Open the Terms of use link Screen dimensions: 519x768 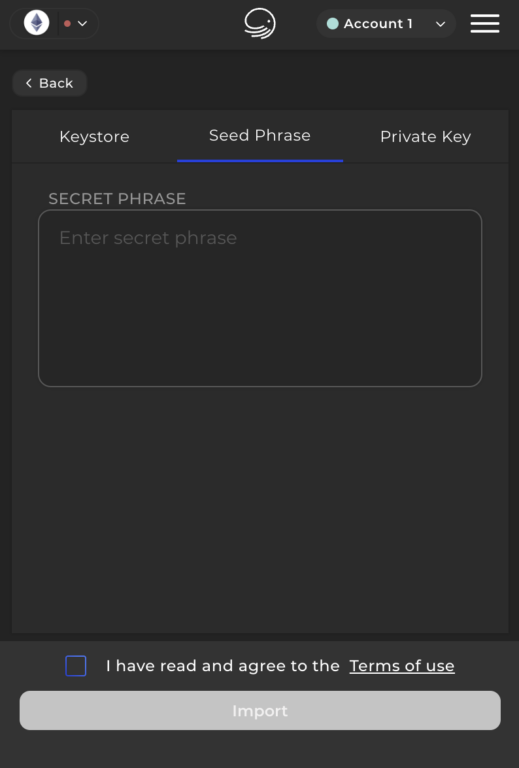[402, 666]
